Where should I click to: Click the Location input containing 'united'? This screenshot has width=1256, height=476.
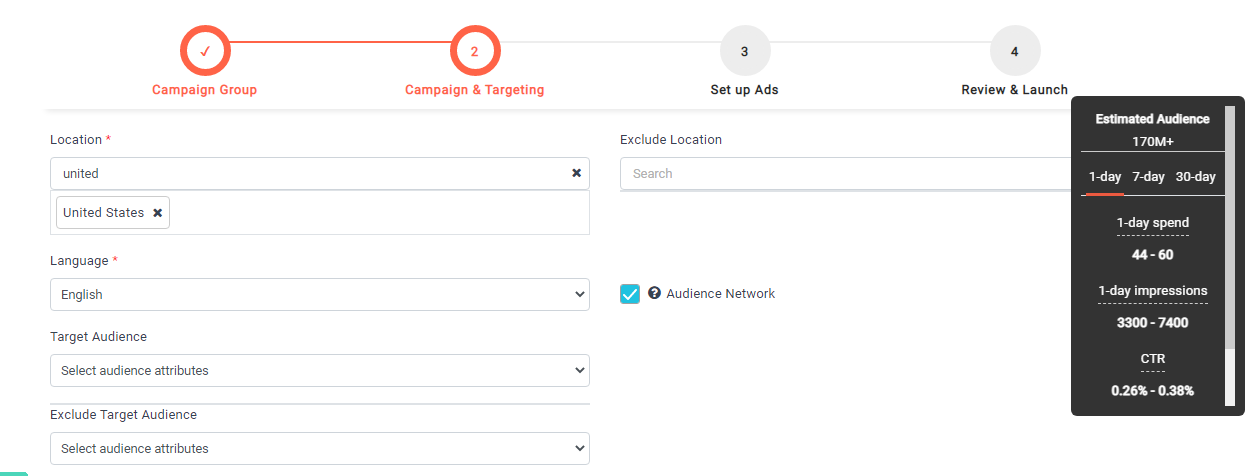coord(310,174)
